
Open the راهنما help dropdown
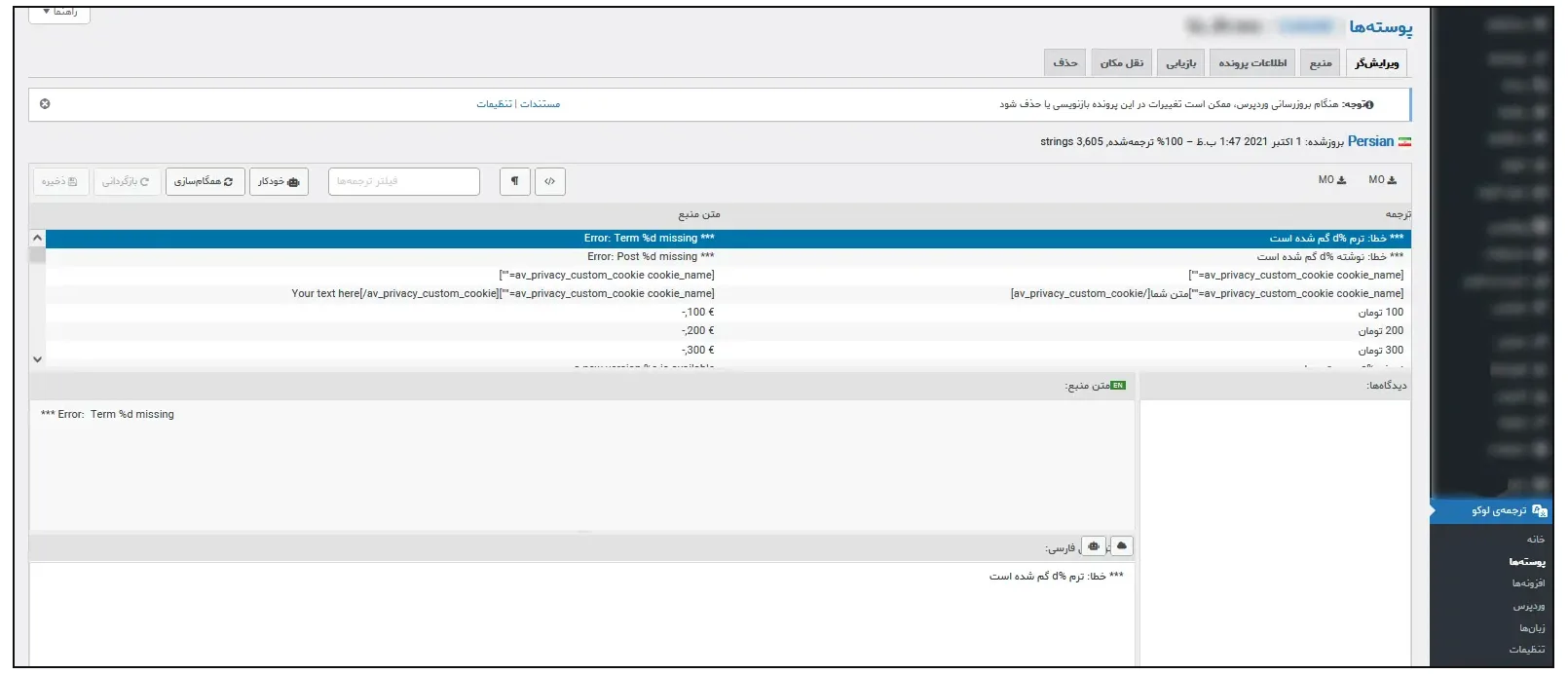point(59,13)
